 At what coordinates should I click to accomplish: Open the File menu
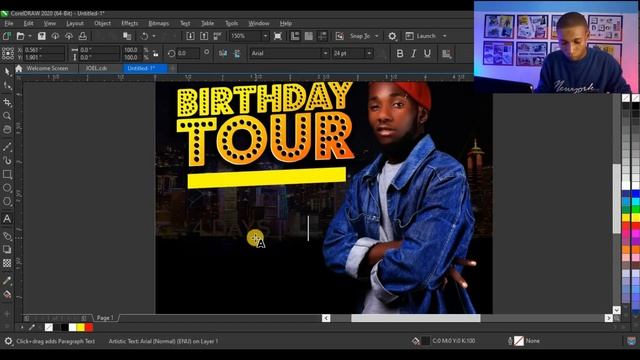pos(9,23)
